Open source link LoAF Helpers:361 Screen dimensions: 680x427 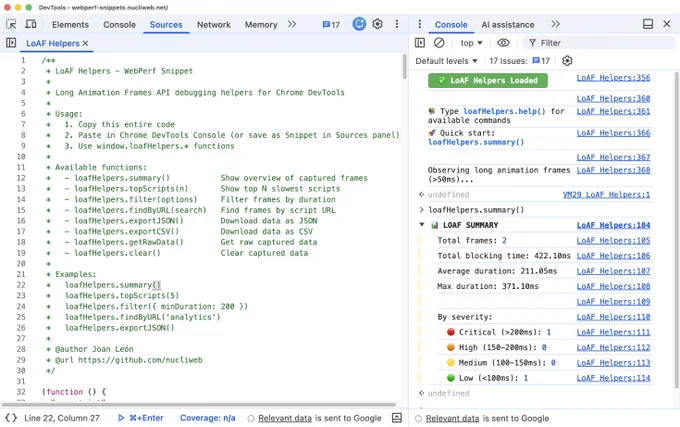coord(613,111)
